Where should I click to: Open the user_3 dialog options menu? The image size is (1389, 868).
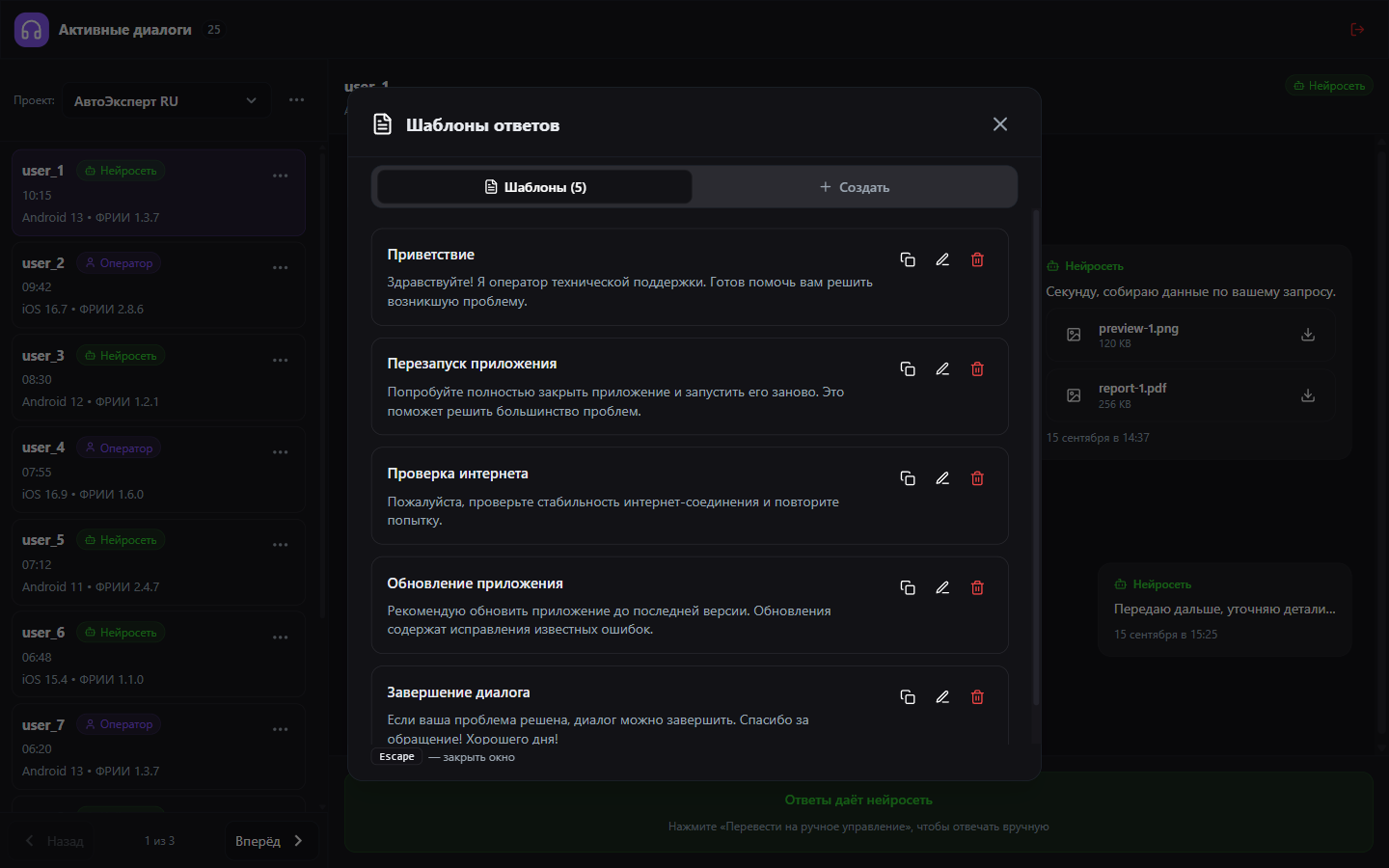pos(281,361)
